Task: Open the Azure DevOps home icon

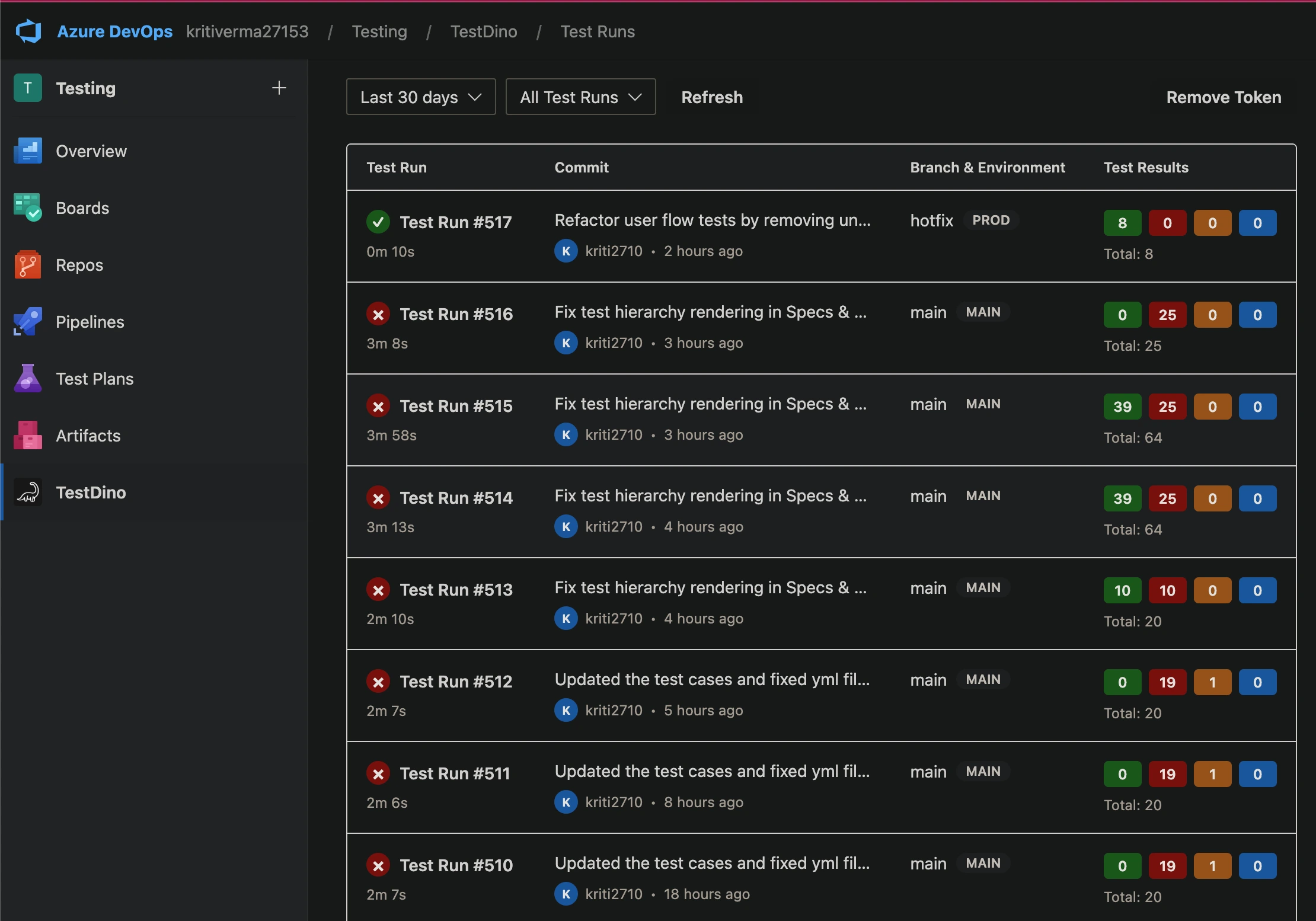Action: click(28, 31)
